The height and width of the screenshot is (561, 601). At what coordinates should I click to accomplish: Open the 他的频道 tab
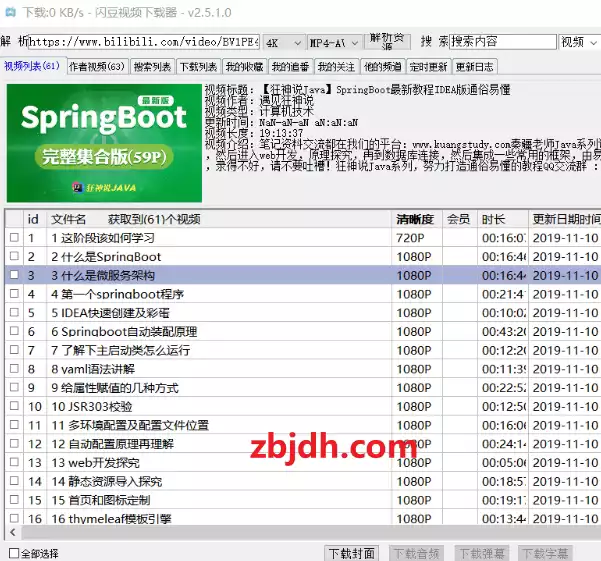coord(383,67)
